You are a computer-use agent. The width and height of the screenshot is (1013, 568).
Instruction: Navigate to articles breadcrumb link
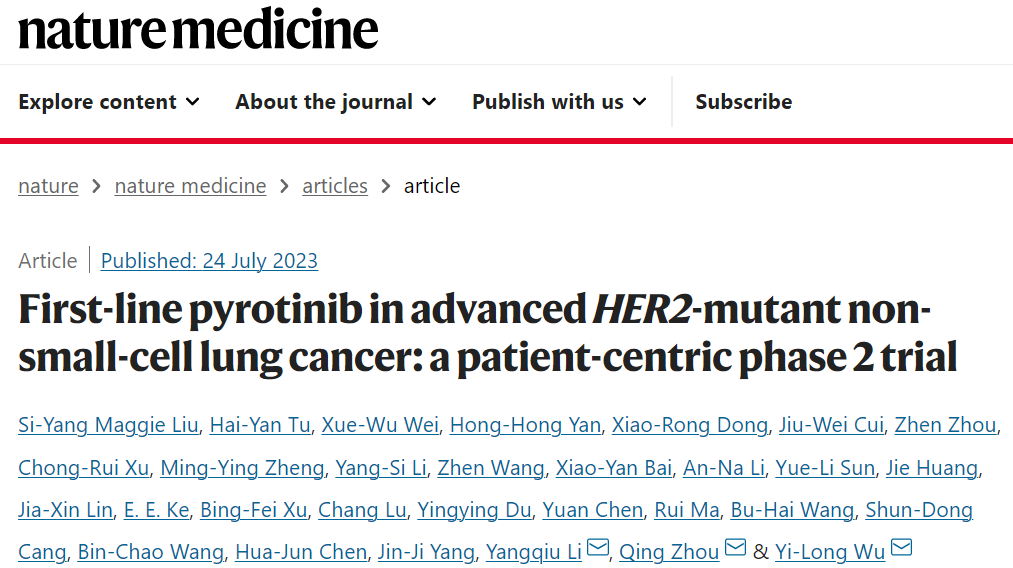[335, 186]
